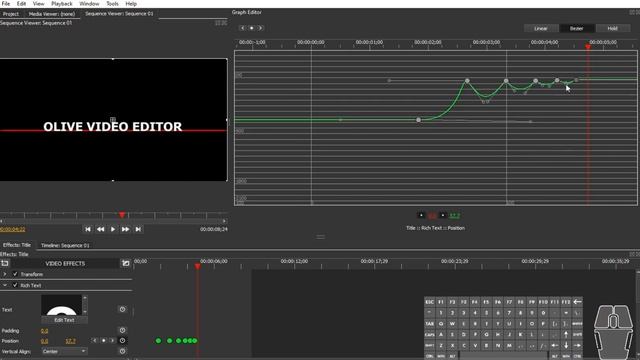This screenshot has height=360, width=640.
Task: Collapse the Rich Text effect section
Action: pyautogui.click(x=5, y=285)
